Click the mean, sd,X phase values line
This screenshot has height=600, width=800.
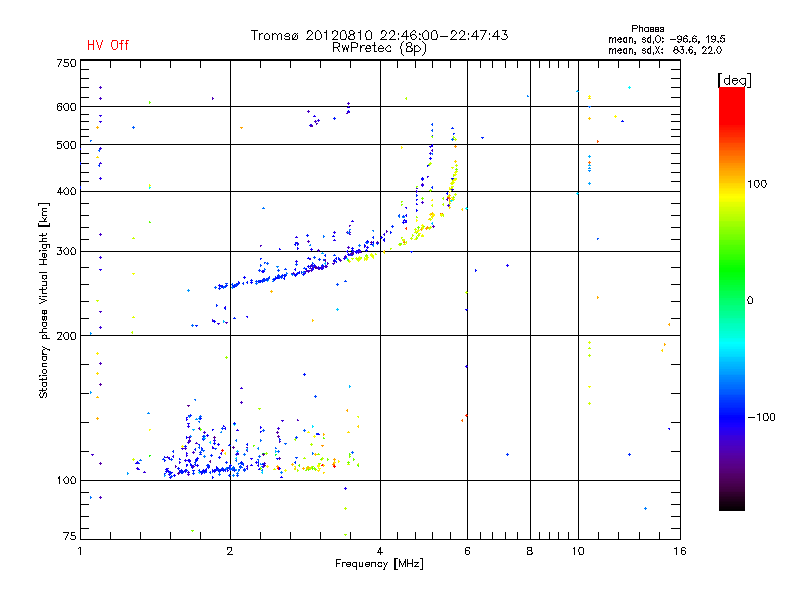coord(665,50)
